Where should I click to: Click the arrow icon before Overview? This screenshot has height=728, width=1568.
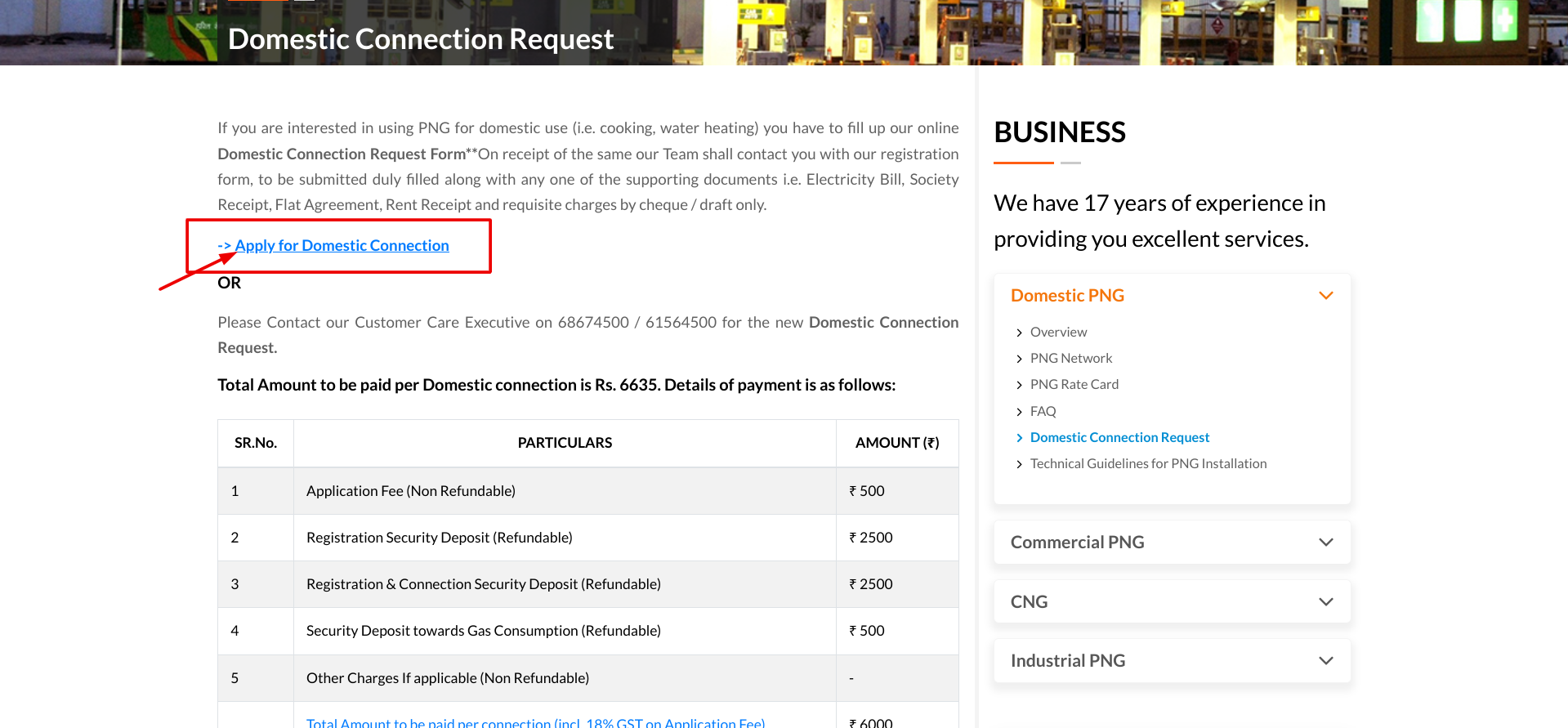coord(1019,333)
